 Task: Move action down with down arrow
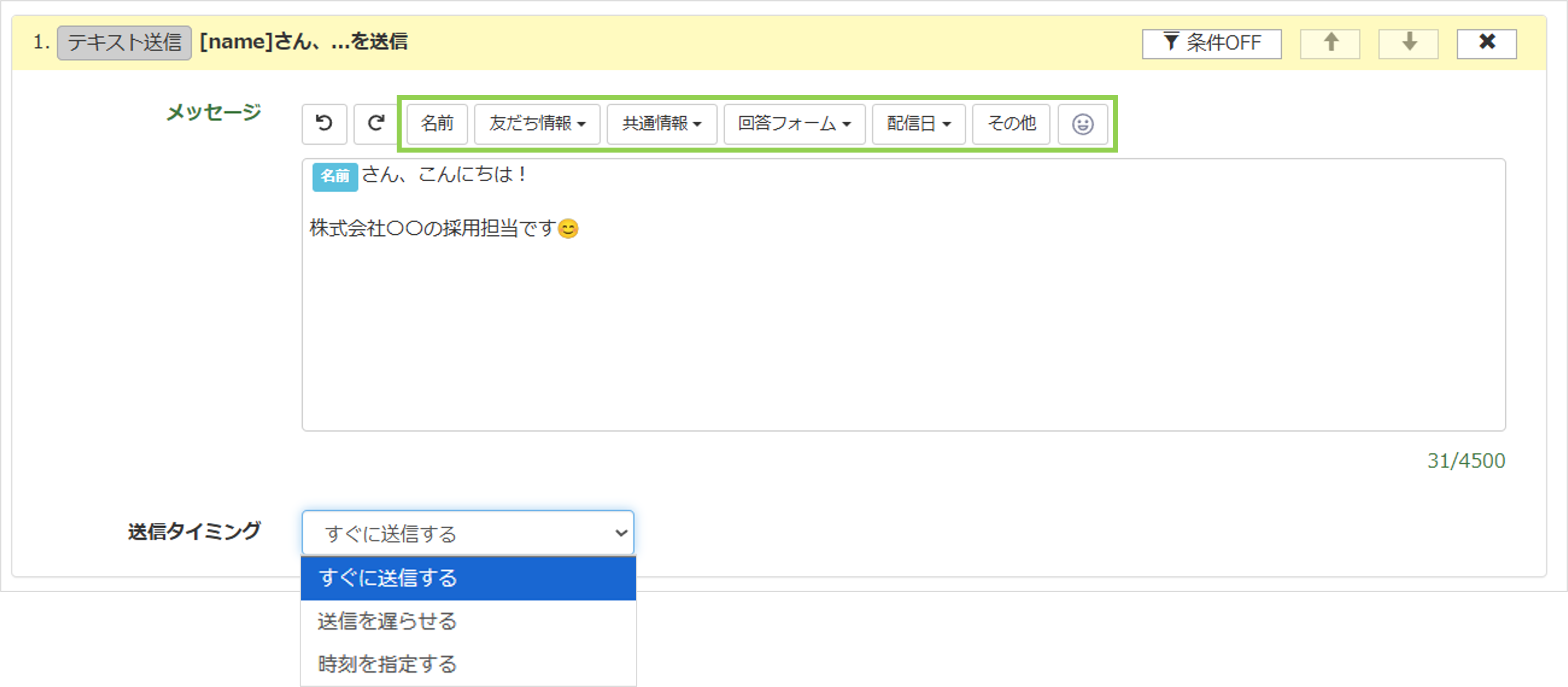(1409, 43)
